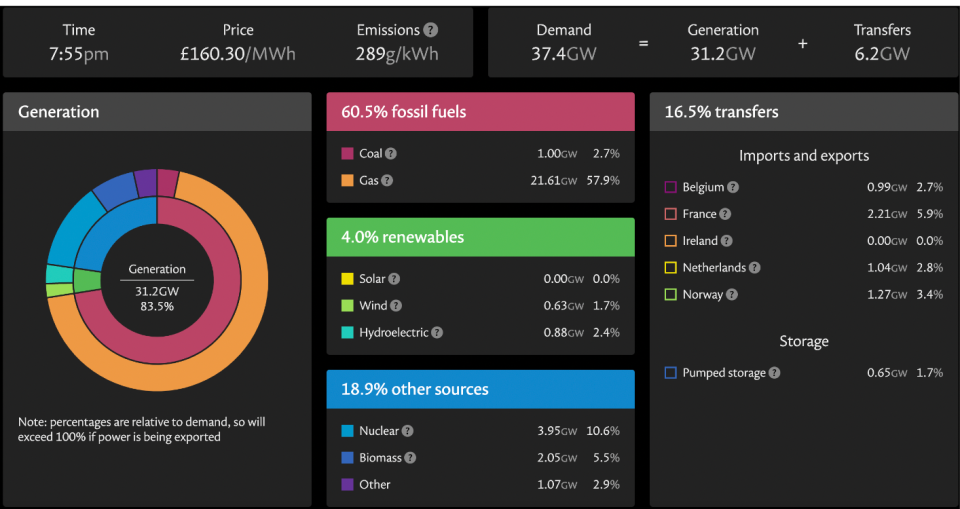This screenshot has height=509, width=960.
Task: Click the 16.5% transfers panel header
Action: [x=803, y=112]
